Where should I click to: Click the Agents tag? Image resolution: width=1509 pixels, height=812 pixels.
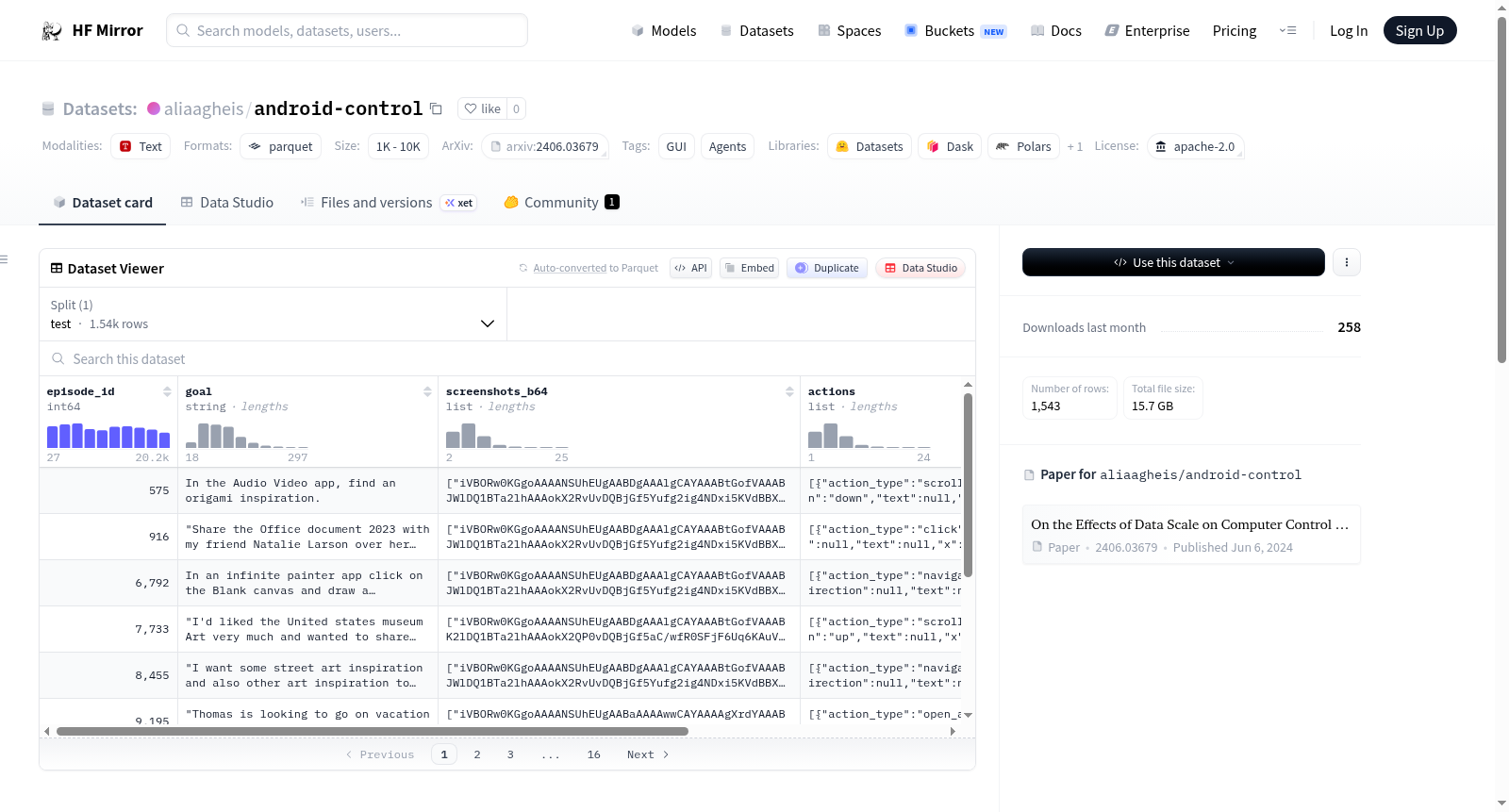pos(727,146)
